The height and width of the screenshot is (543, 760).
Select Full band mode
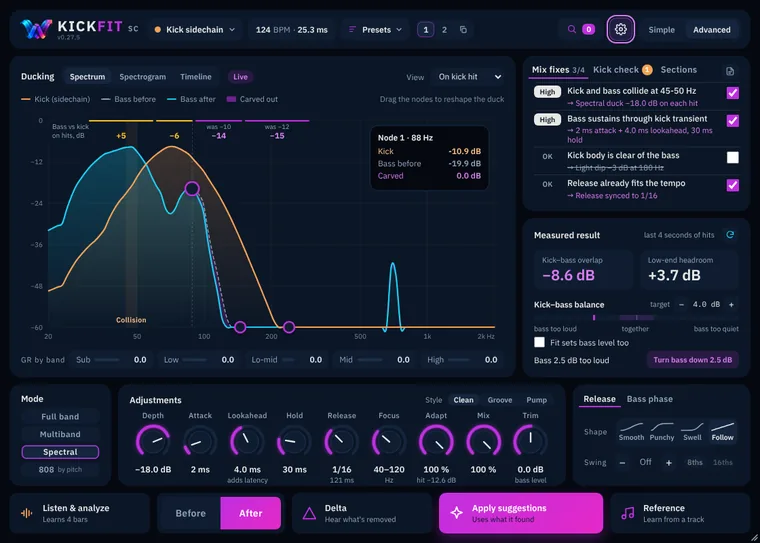(60, 416)
